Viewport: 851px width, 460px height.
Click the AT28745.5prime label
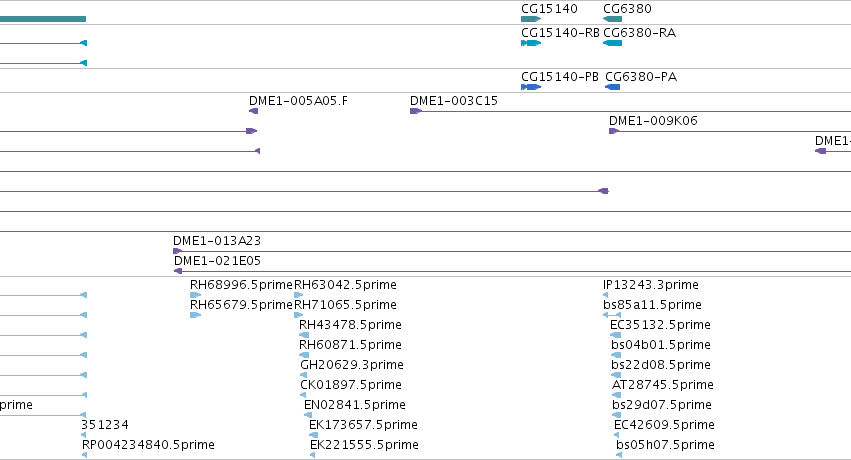pos(663,385)
